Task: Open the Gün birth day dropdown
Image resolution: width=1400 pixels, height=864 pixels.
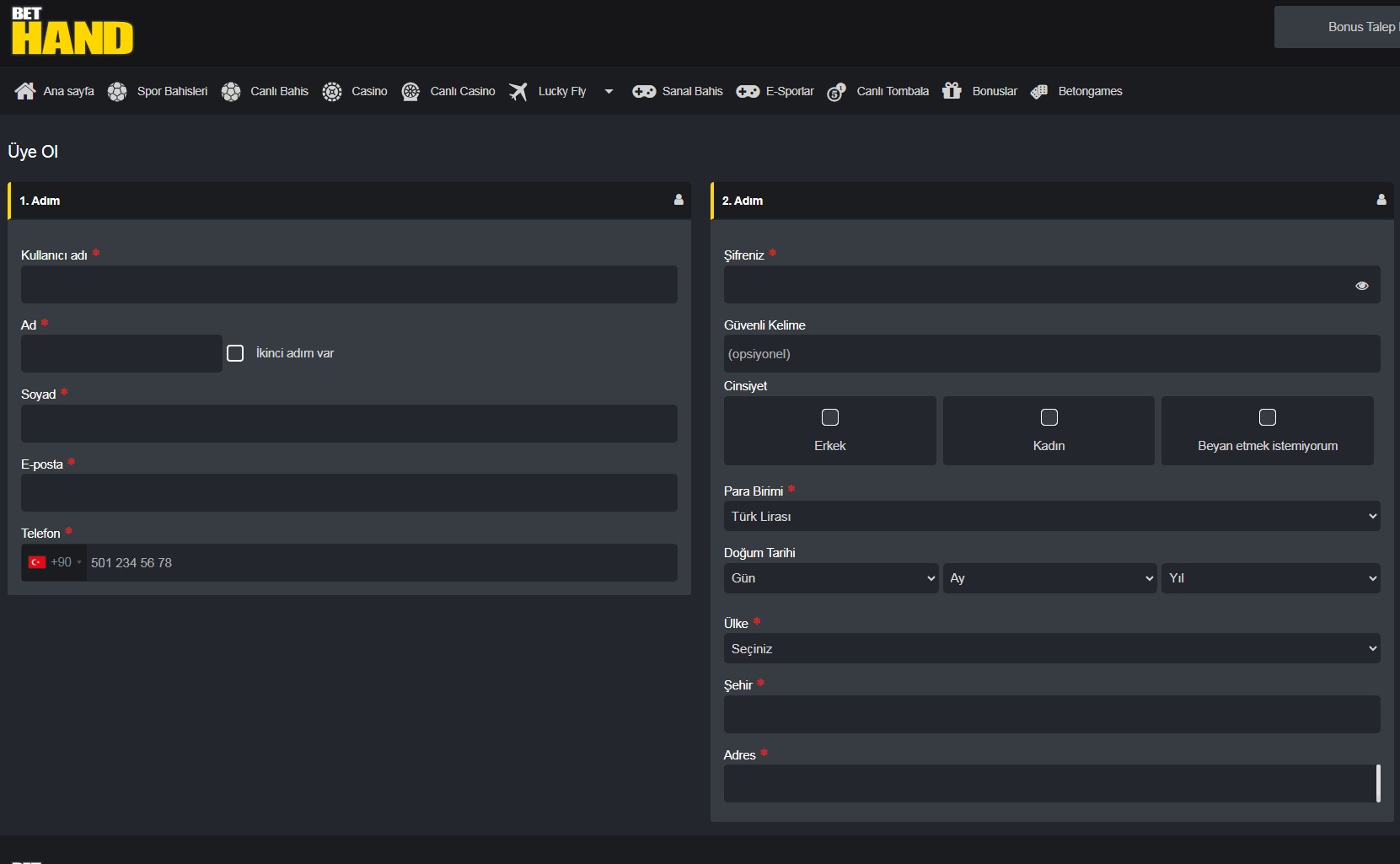Action: [x=831, y=578]
